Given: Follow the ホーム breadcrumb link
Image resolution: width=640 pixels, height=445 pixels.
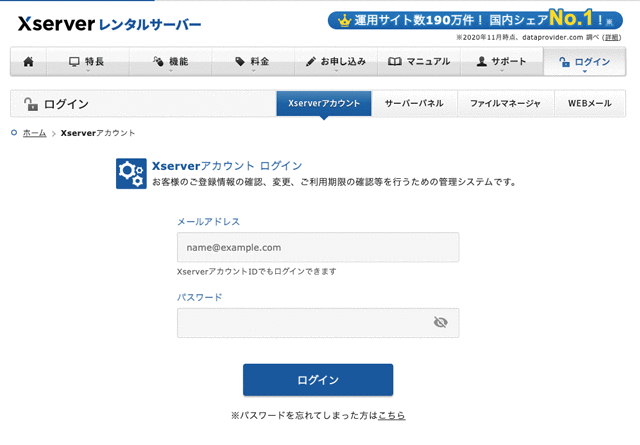Looking at the screenshot, I should (34, 133).
